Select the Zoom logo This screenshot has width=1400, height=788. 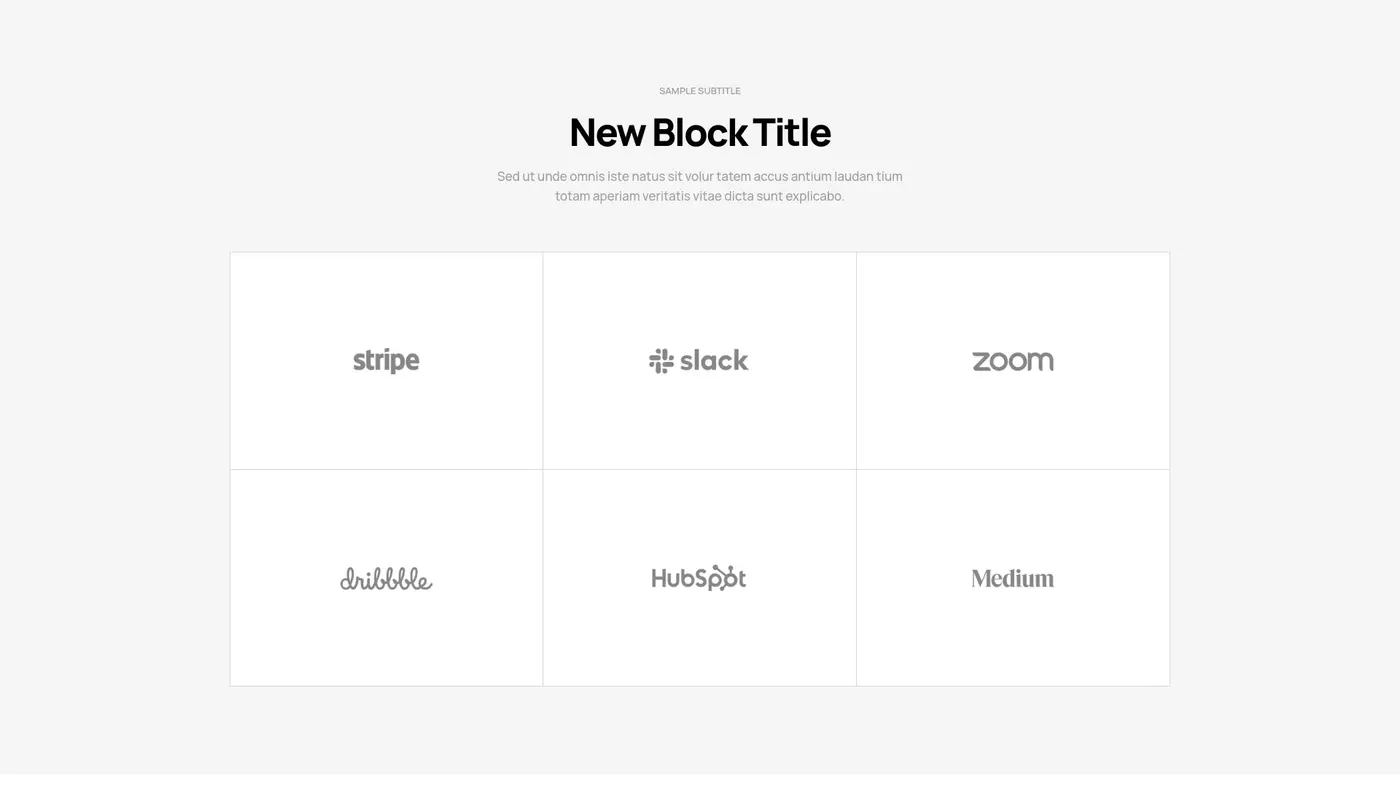pyautogui.click(x=1012, y=361)
